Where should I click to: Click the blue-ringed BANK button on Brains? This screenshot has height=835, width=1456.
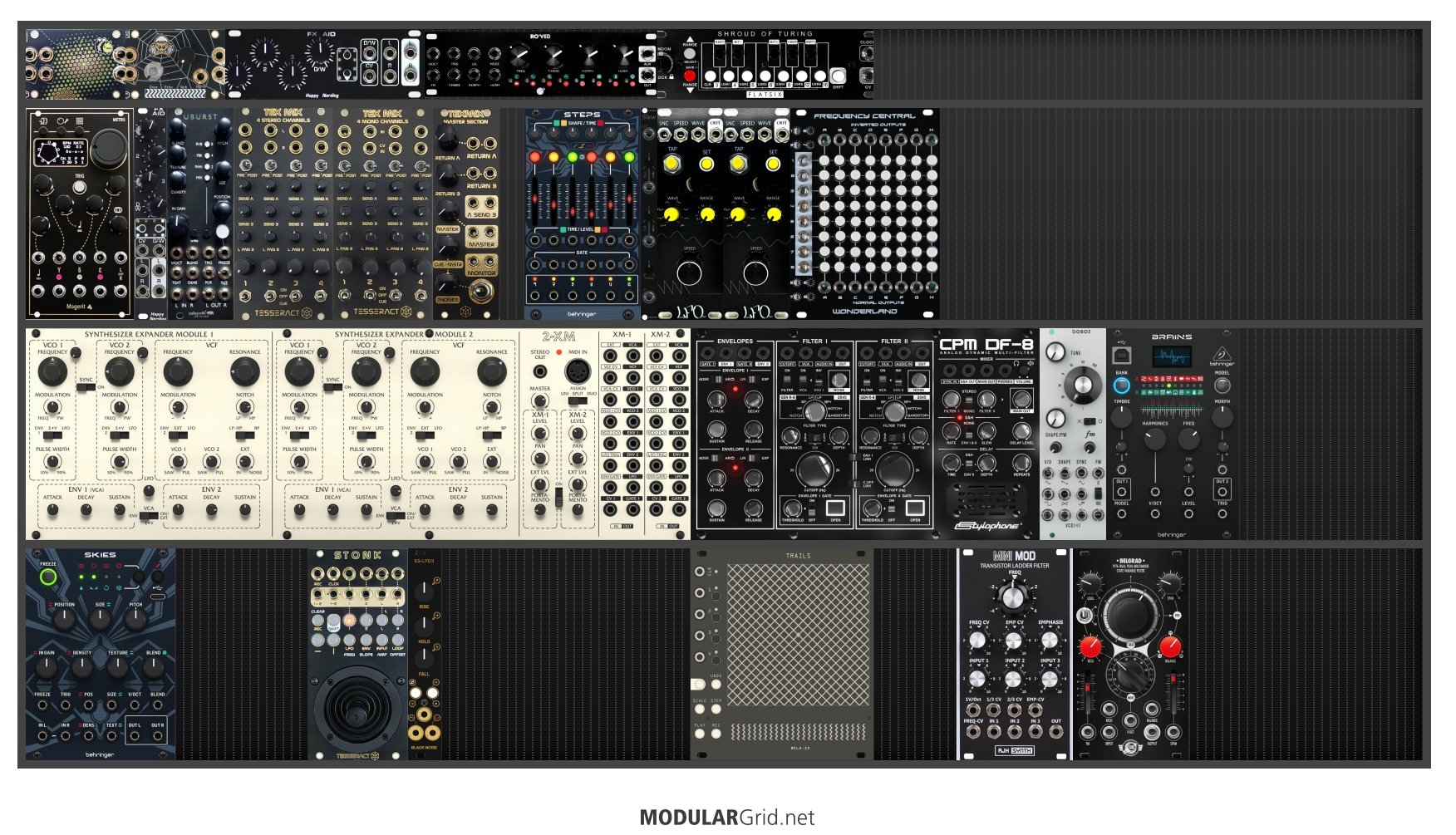click(x=1122, y=386)
